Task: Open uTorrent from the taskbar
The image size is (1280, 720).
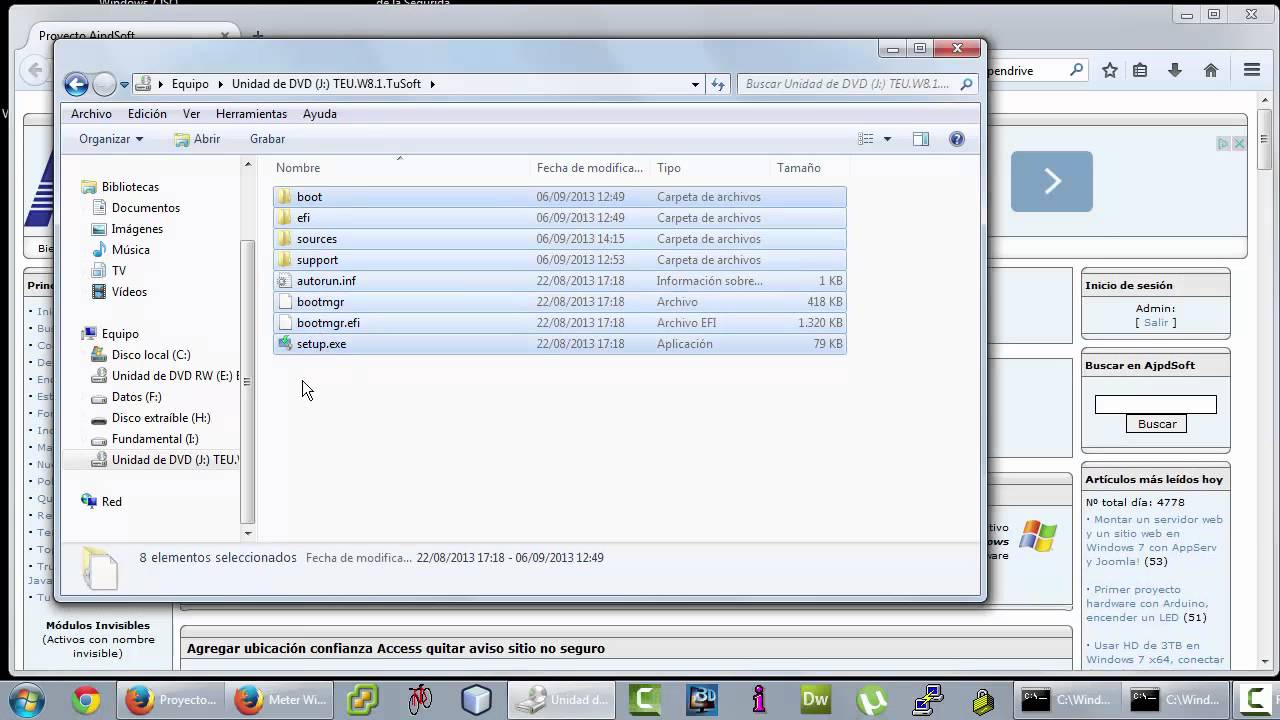Action: click(x=874, y=700)
